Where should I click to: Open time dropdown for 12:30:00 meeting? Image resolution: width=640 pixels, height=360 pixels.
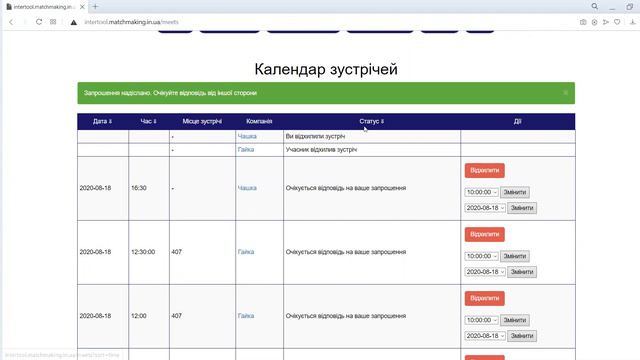482,256
